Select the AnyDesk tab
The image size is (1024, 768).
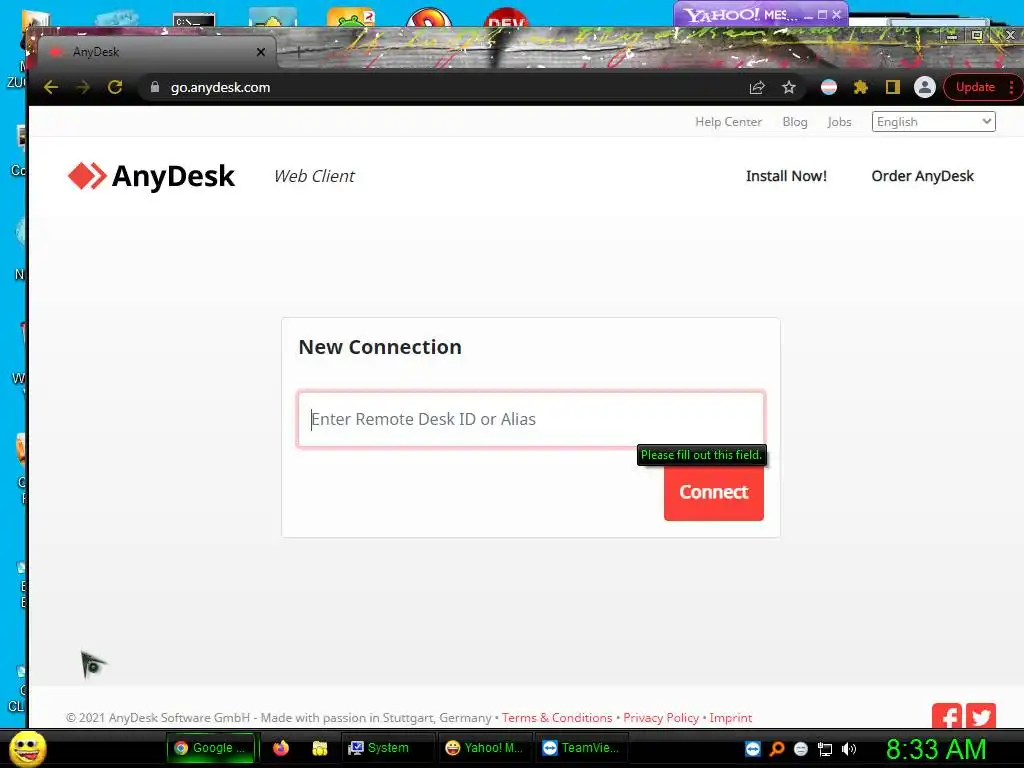tap(157, 52)
